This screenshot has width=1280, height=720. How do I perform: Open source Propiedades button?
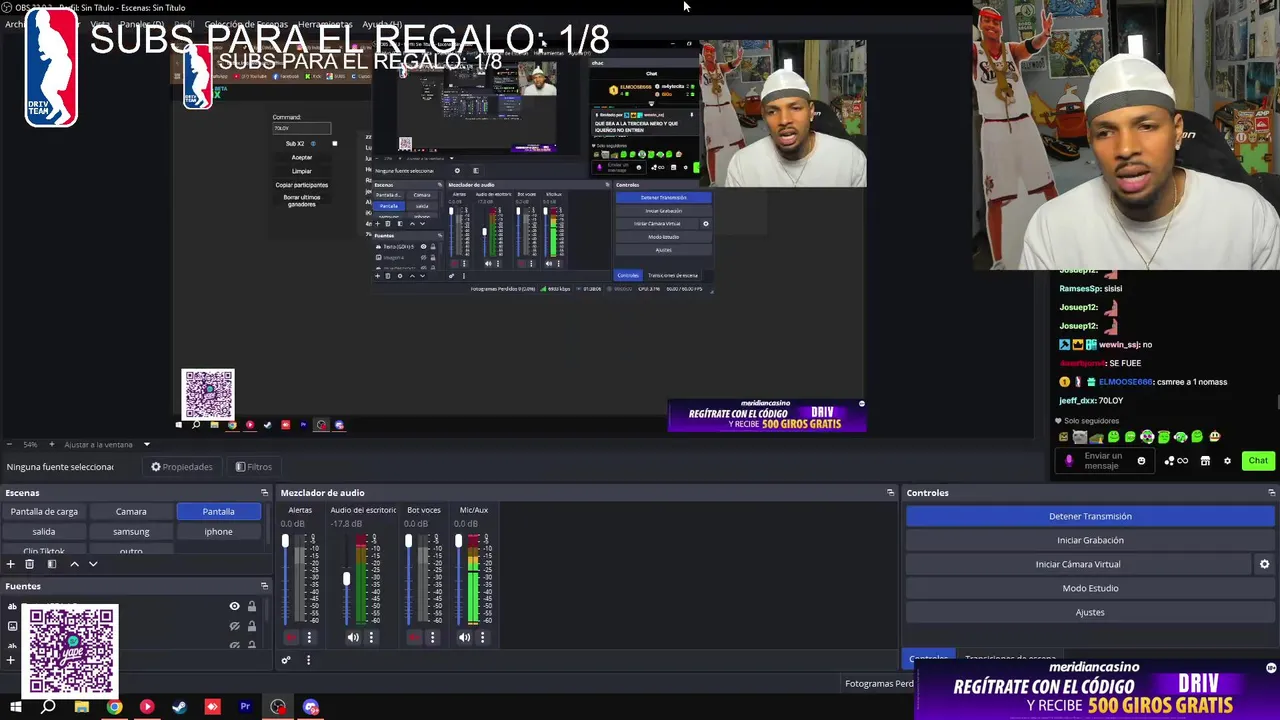[182, 467]
